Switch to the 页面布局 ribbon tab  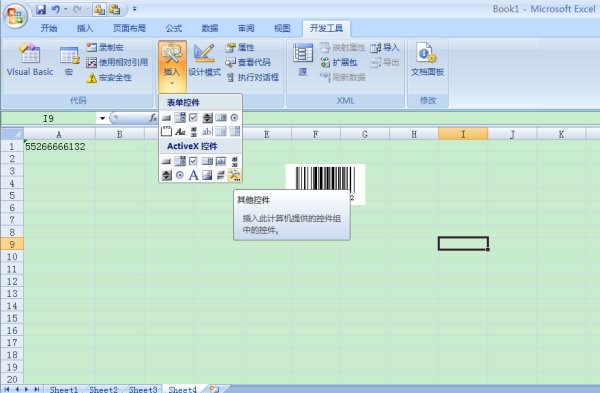[129, 28]
